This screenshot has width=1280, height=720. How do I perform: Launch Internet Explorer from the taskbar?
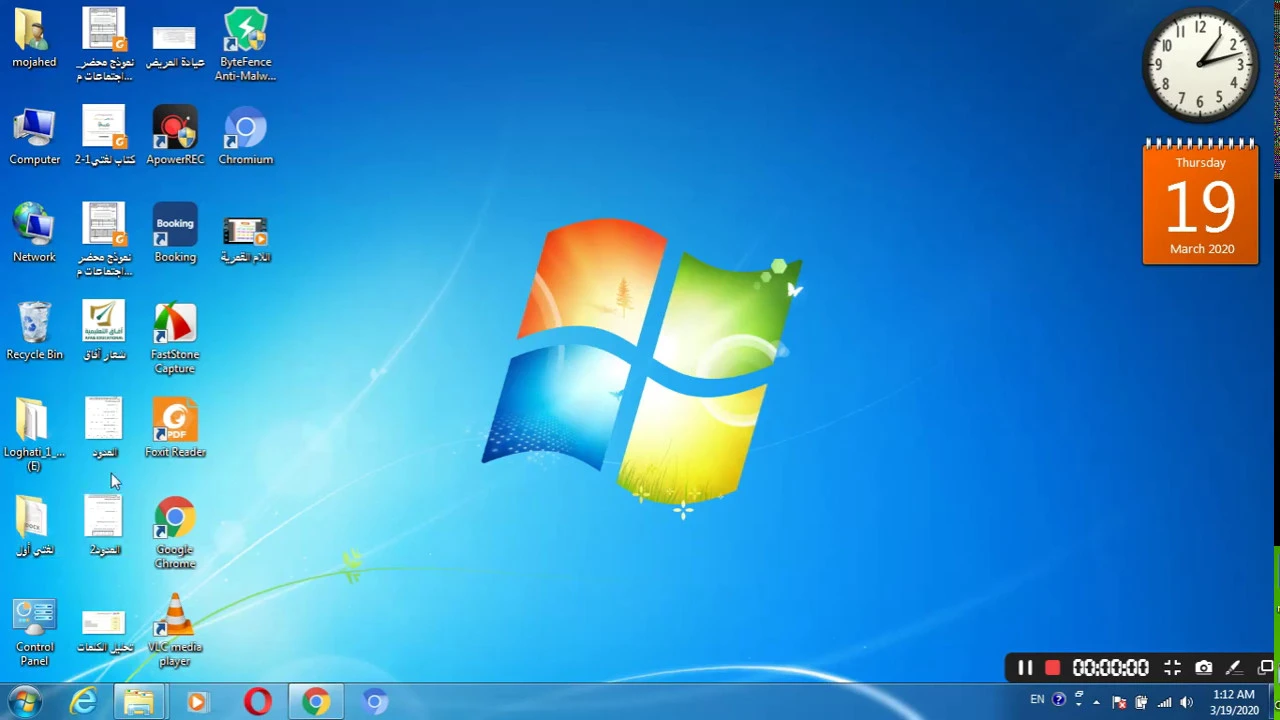[83, 702]
